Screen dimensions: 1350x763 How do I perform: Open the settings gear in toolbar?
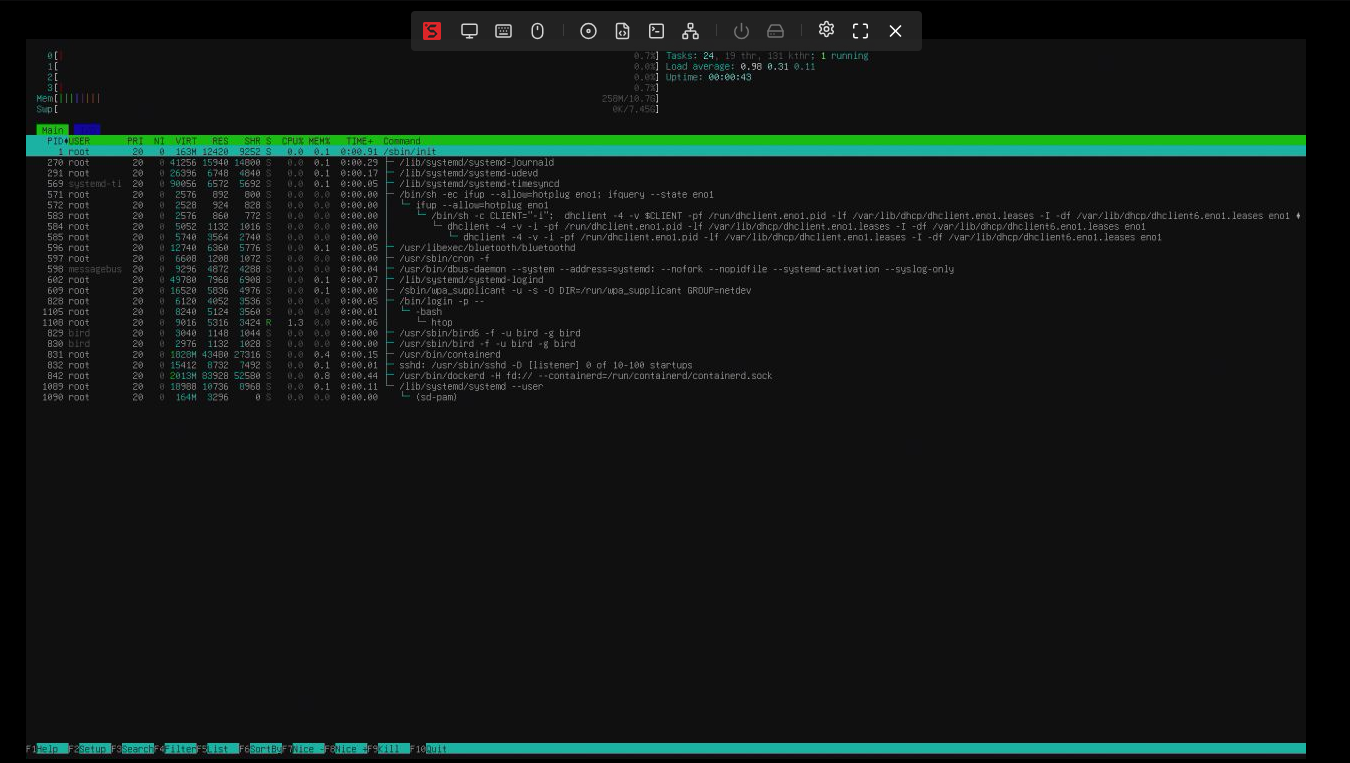(826, 30)
